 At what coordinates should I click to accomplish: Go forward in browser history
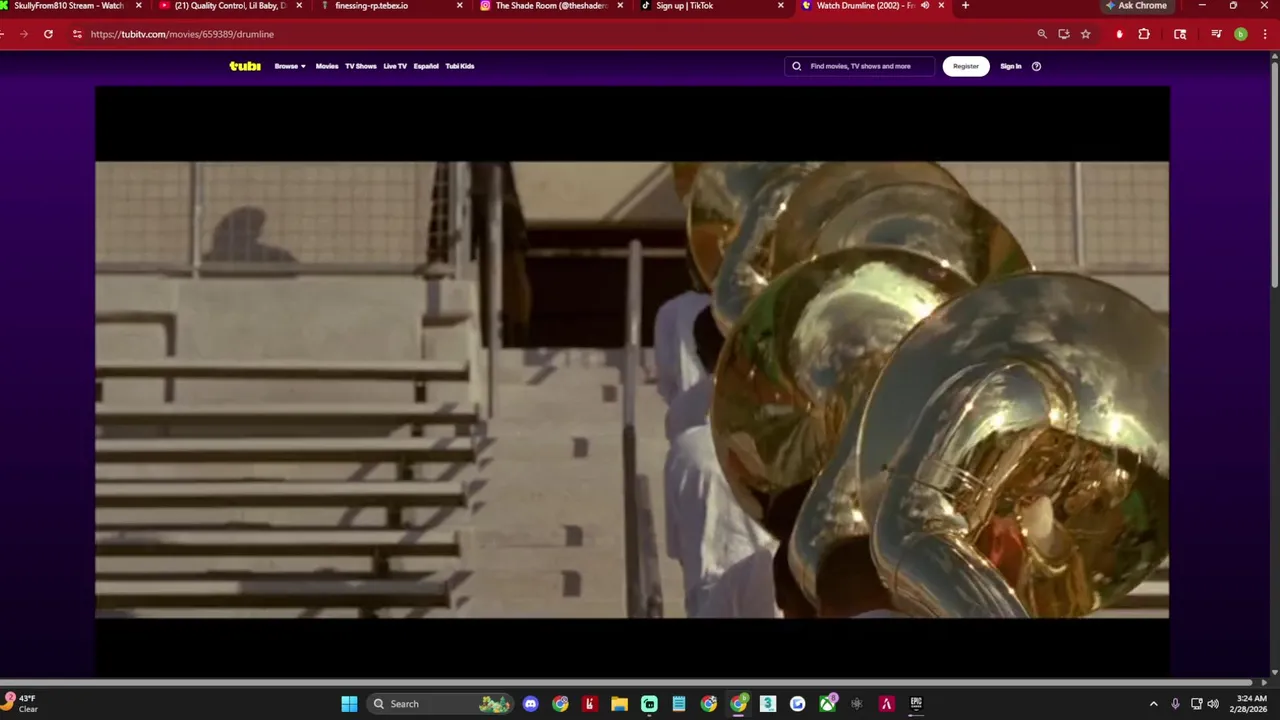(x=23, y=34)
